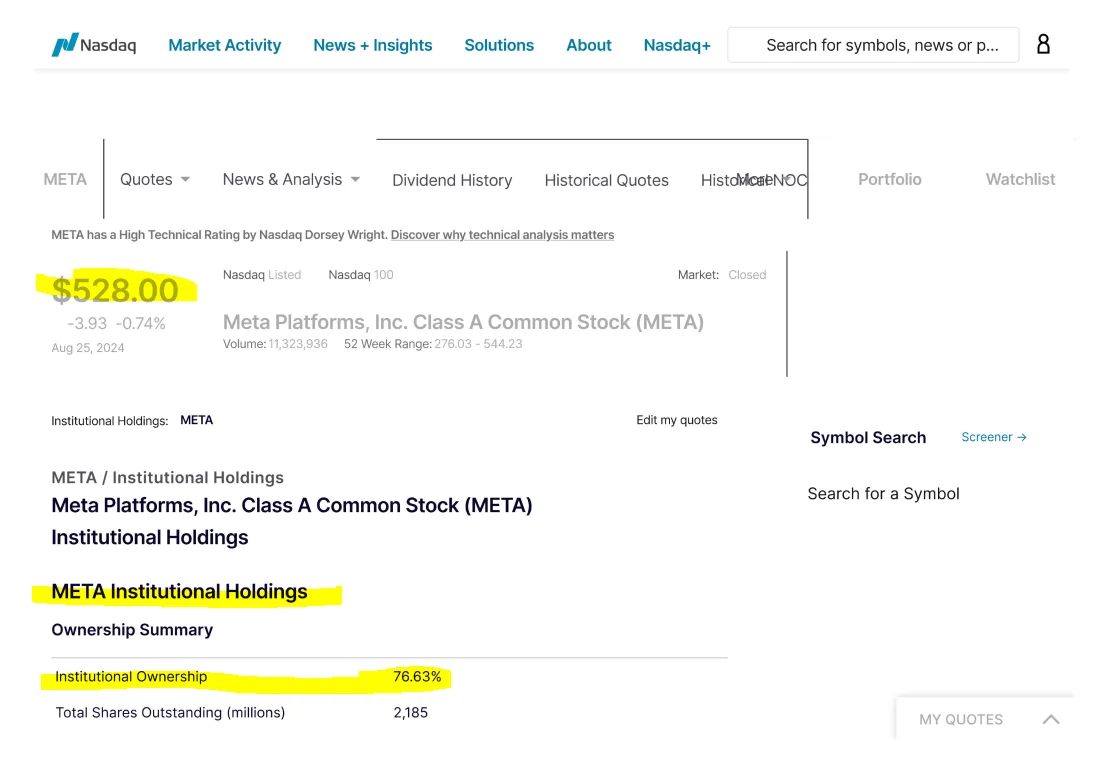
Task: Focus the symbols and news search field
Action: (873, 45)
